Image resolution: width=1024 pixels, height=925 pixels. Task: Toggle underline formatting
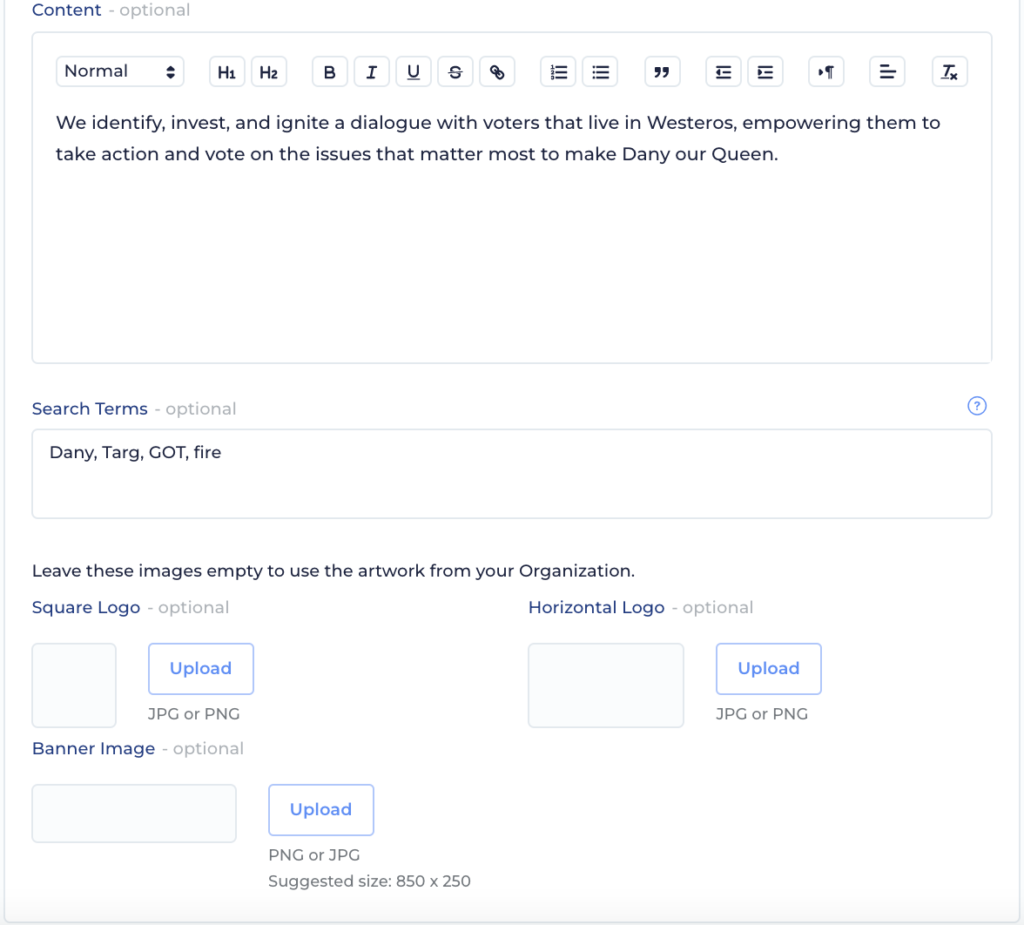[413, 72]
